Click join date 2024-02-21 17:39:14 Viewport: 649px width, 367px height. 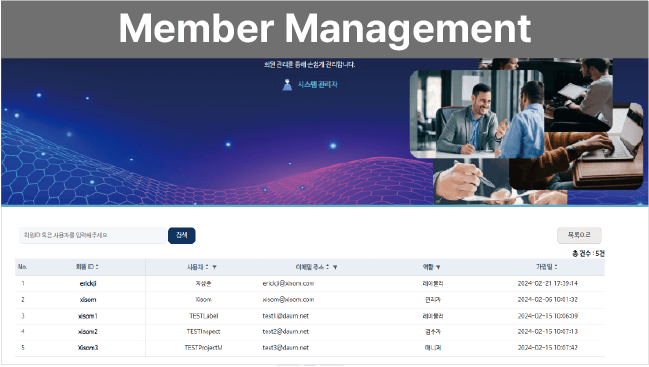coord(547,283)
